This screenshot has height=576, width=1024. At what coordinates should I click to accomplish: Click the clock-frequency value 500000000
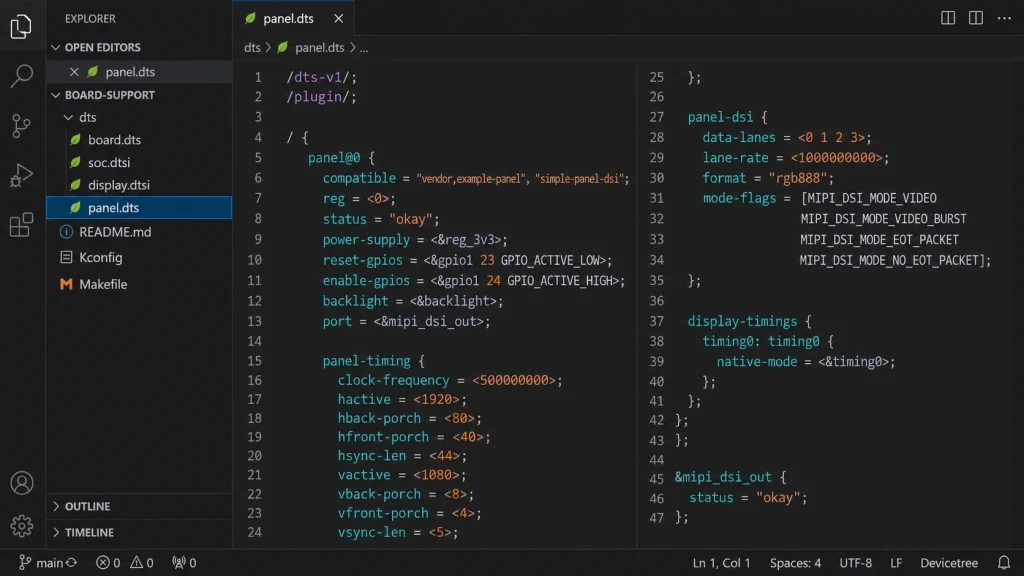pos(514,380)
